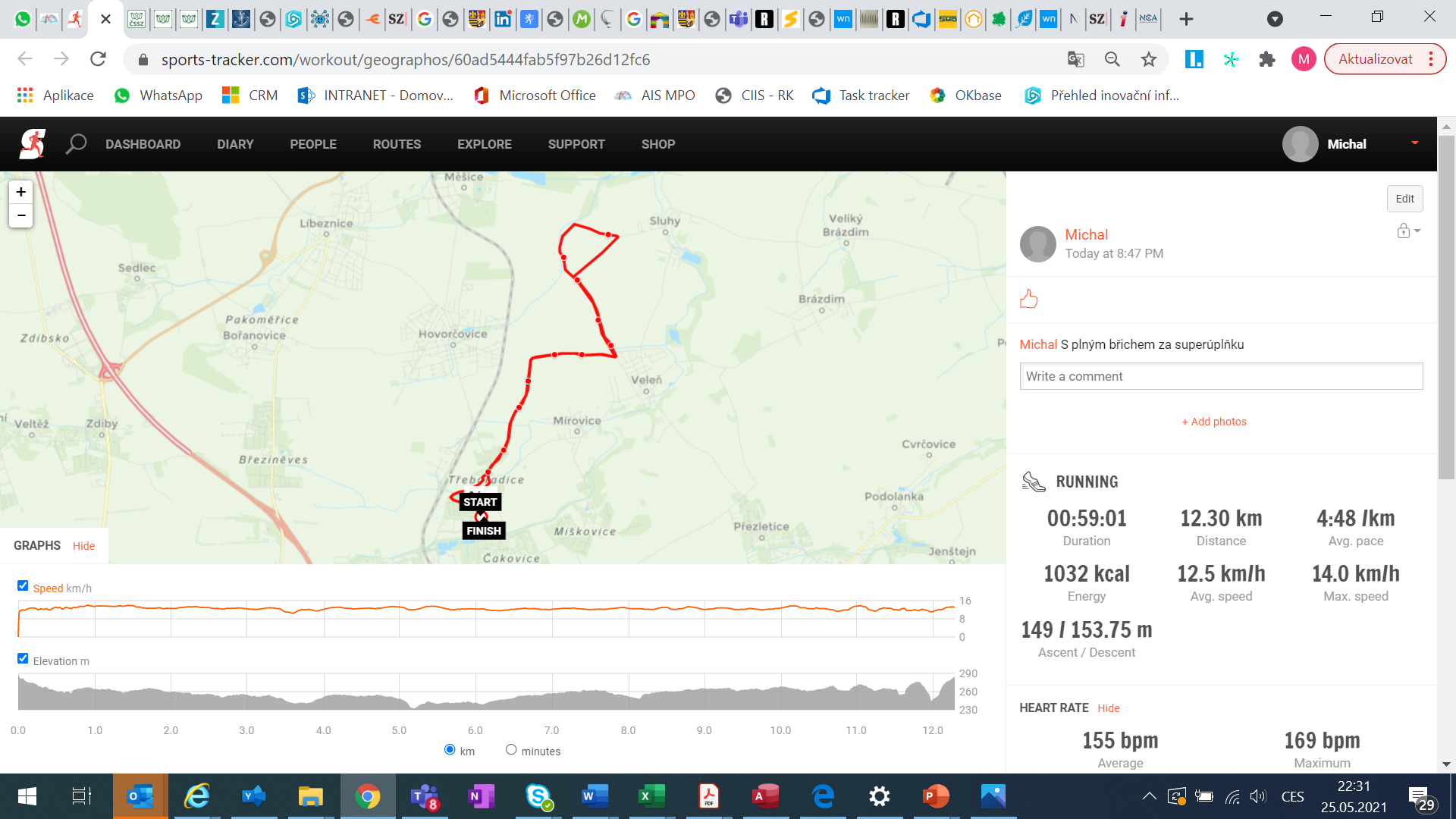Uncheck the Speed km/h graph checkbox
This screenshot has height=819, width=1456.
[23, 585]
